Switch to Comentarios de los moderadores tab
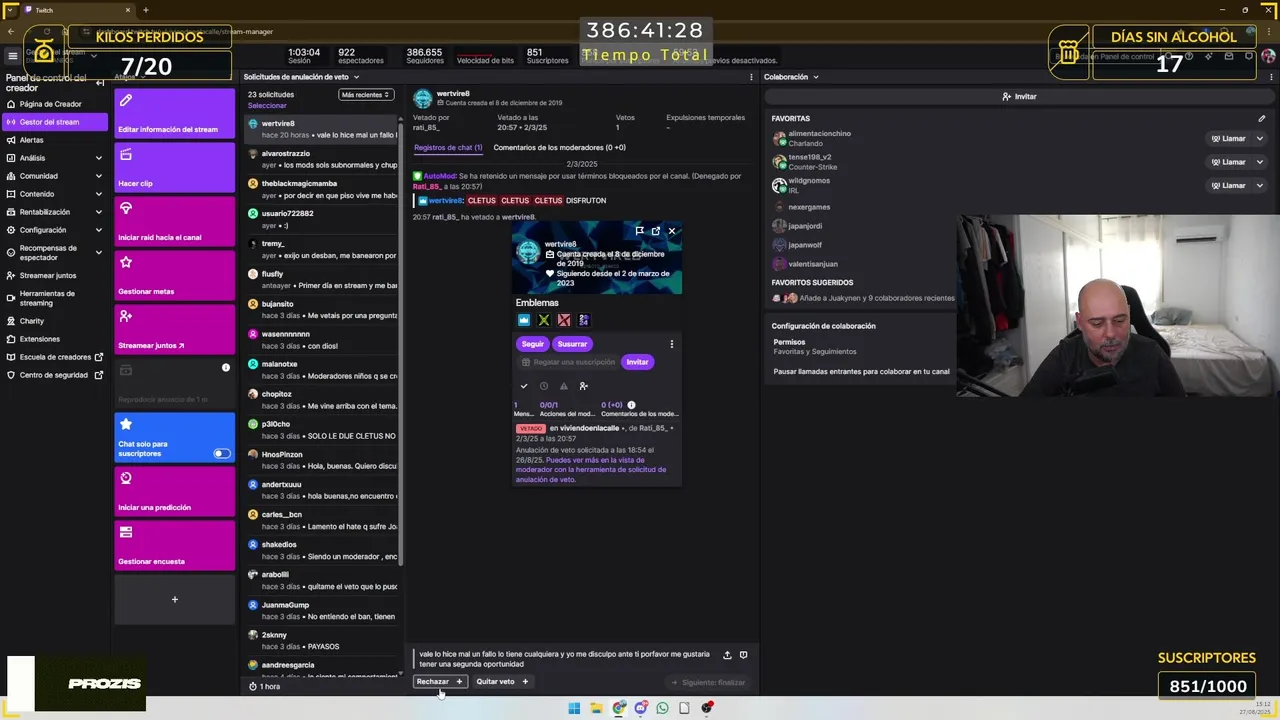 (x=559, y=147)
